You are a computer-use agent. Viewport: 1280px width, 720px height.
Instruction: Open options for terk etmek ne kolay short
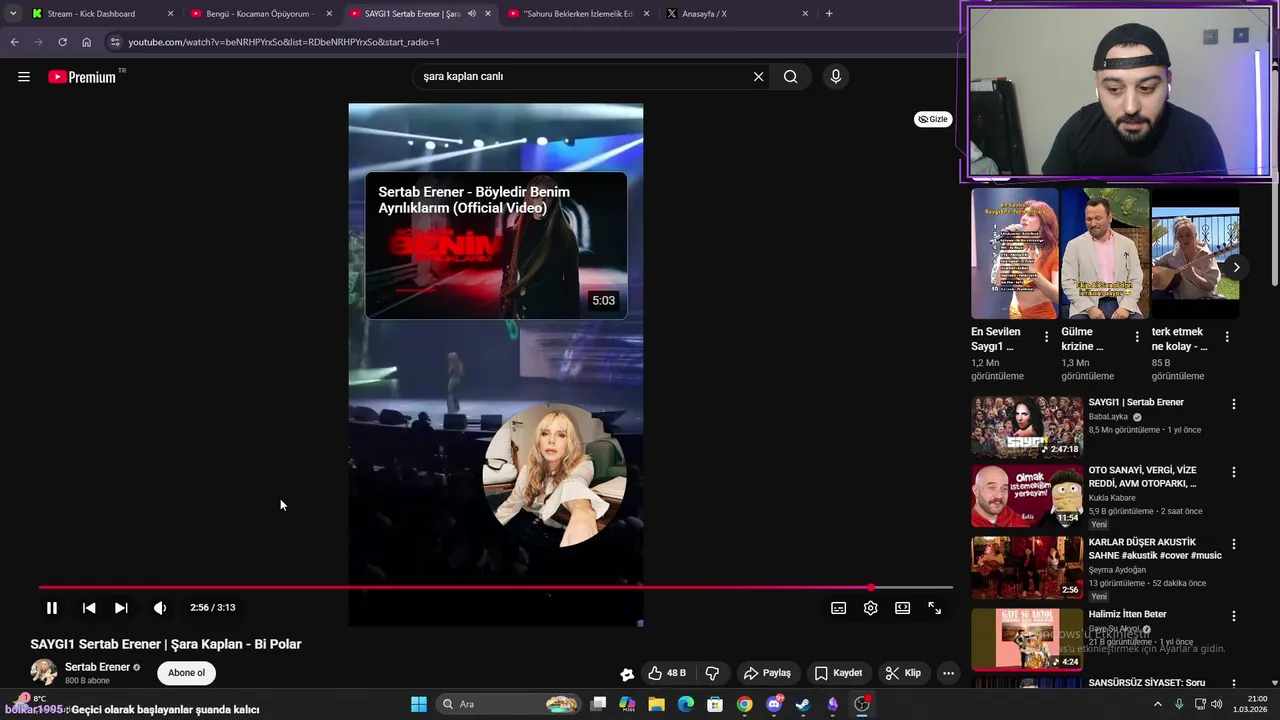tap(1227, 337)
